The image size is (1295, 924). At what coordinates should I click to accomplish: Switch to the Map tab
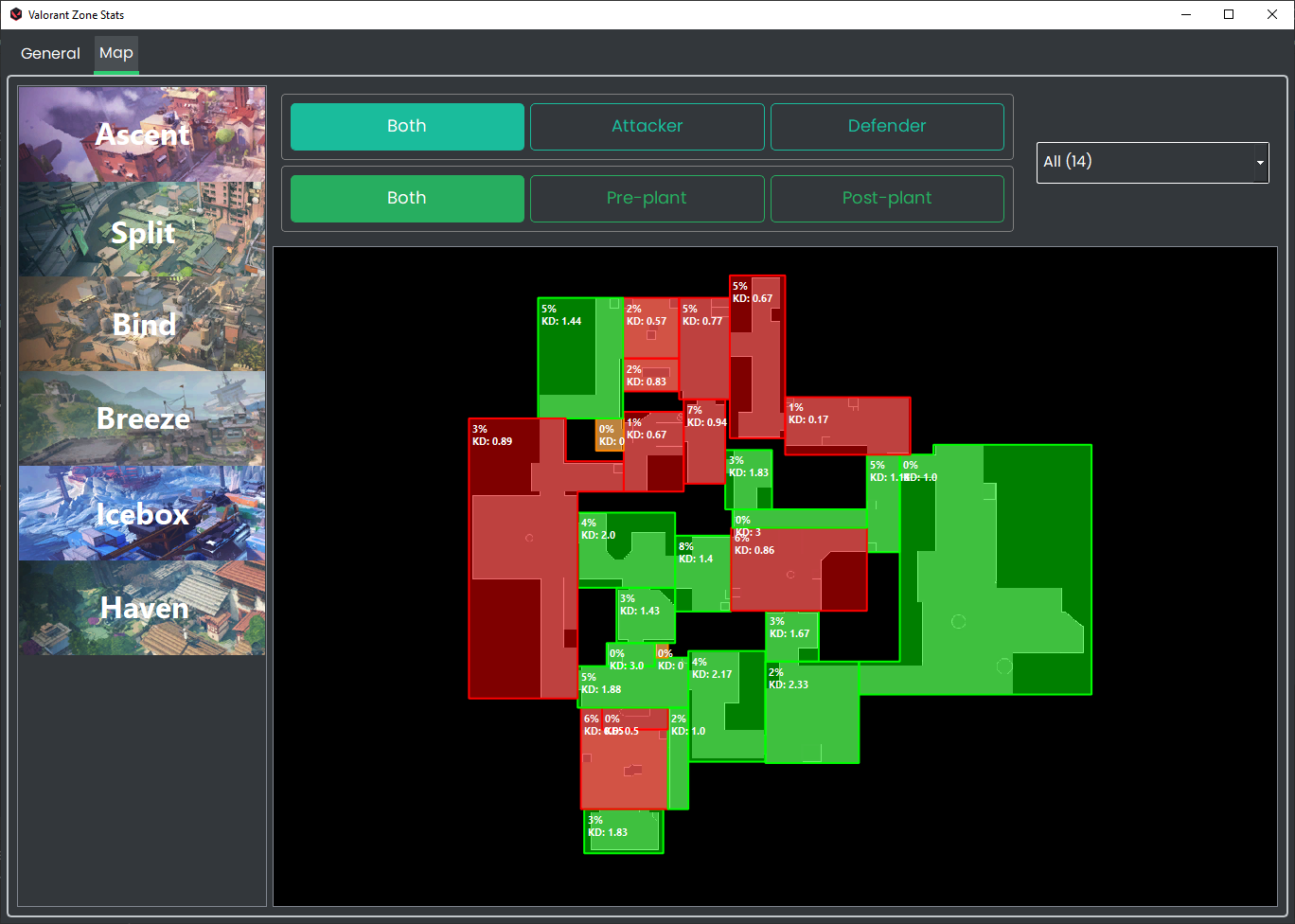coord(116,53)
